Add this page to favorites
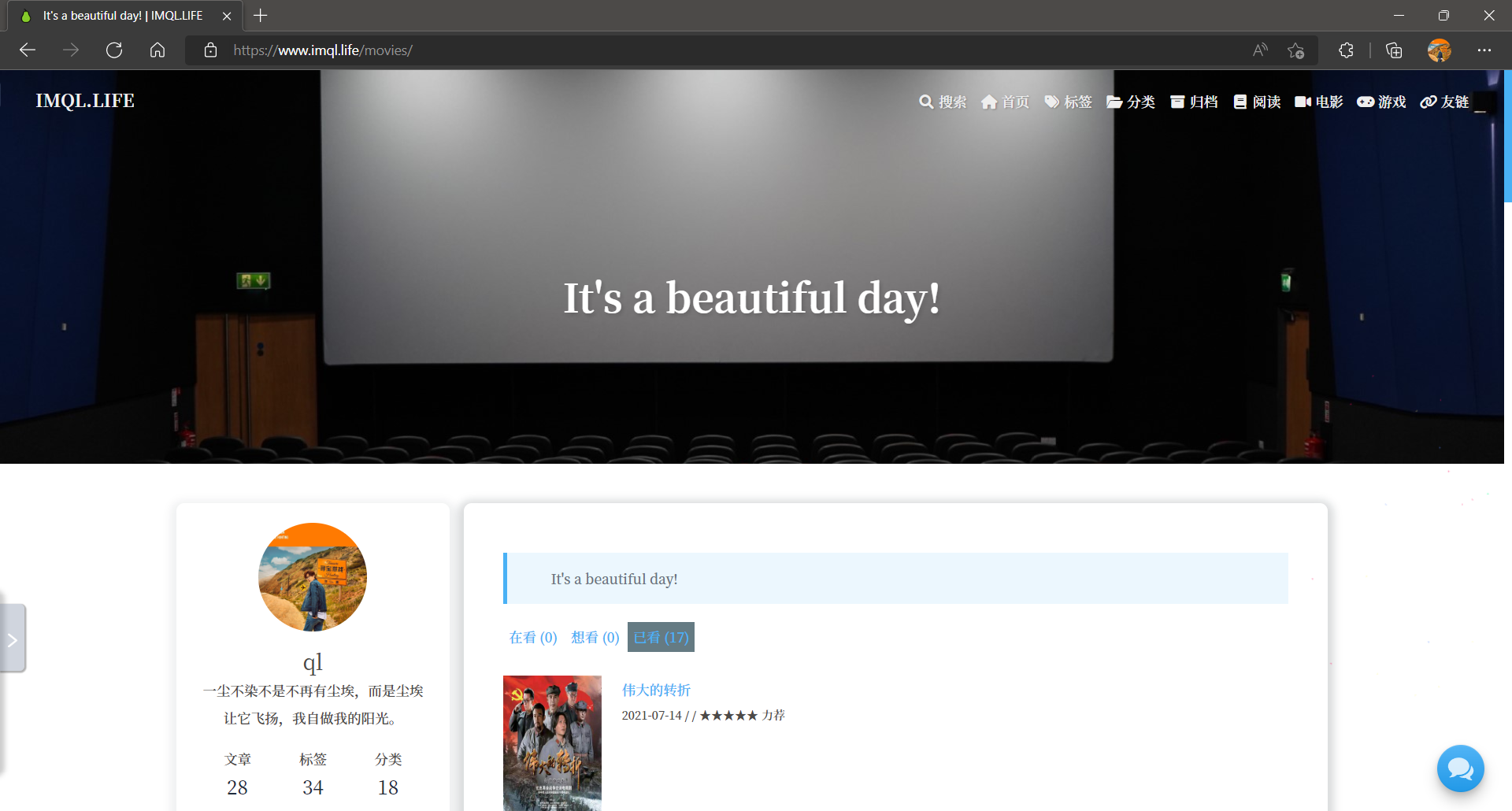Image resolution: width=1512 pixels, height=811 pixels. tap(1295, 50)
